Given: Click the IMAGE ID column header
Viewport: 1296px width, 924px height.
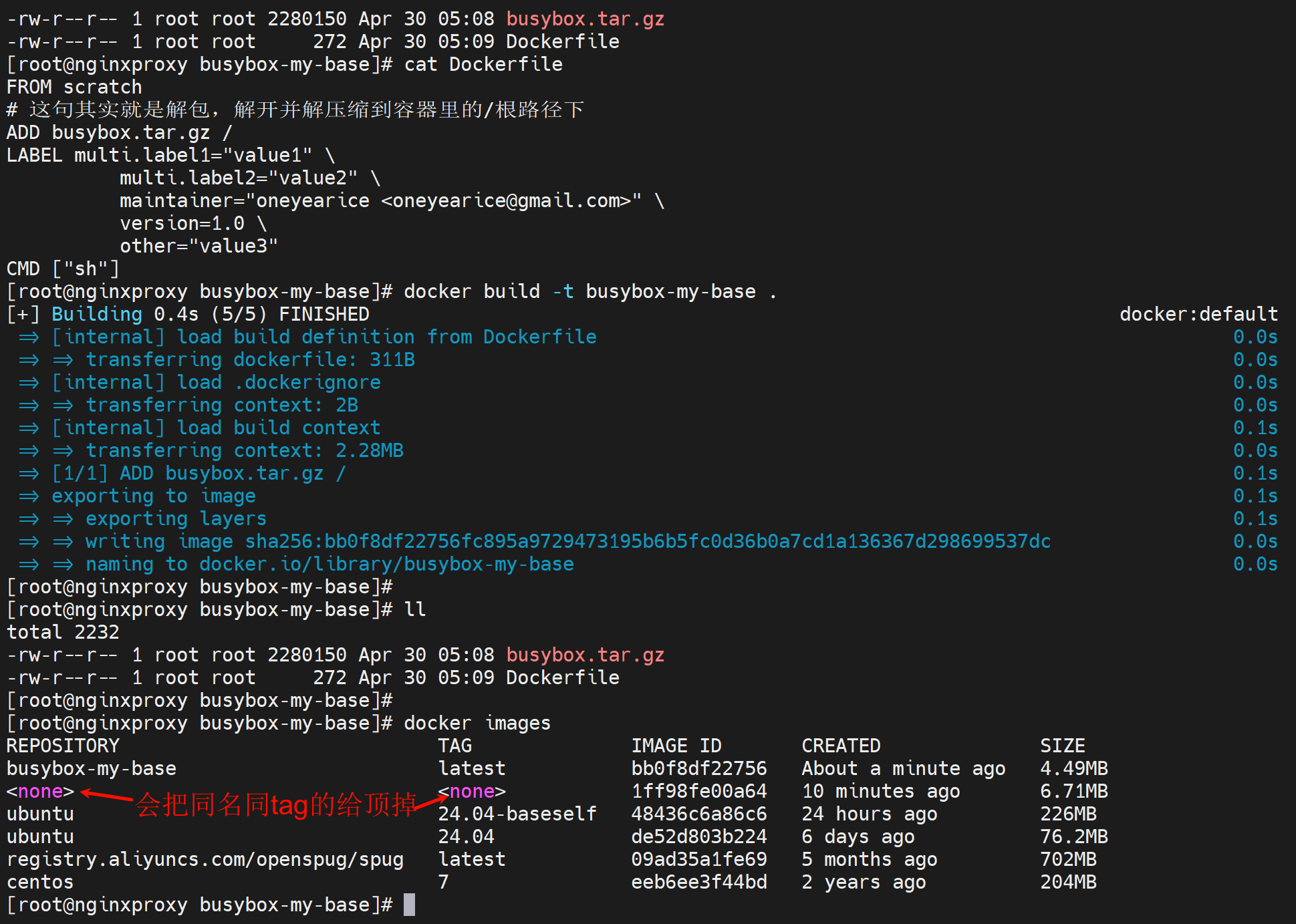Looking at the screenshot, I should 676,746.
